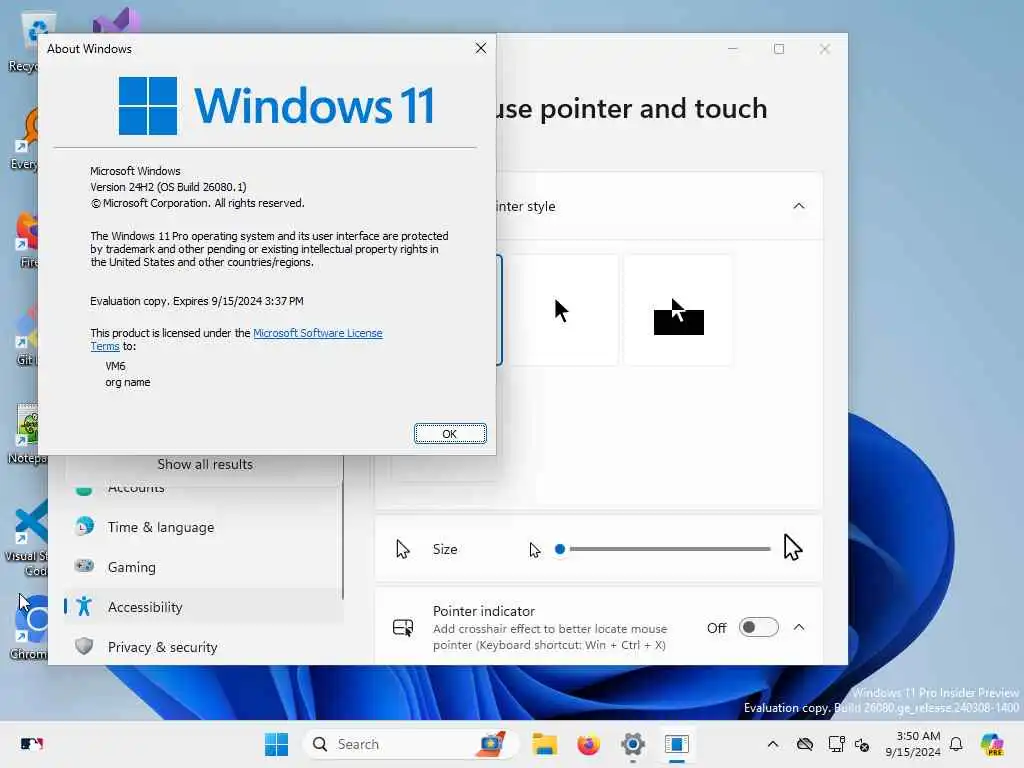1024x768 pixels.
Task: Click the Time & language globe icon
Action: click(84, 526)
